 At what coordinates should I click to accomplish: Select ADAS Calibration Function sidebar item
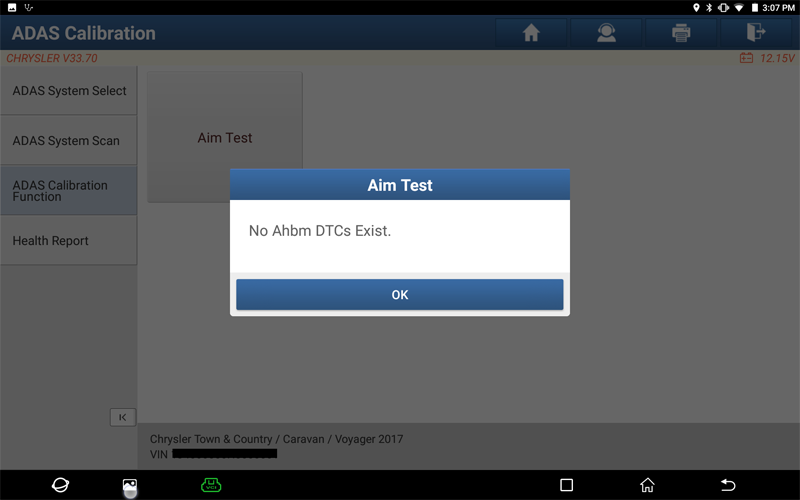click(69, 191)
